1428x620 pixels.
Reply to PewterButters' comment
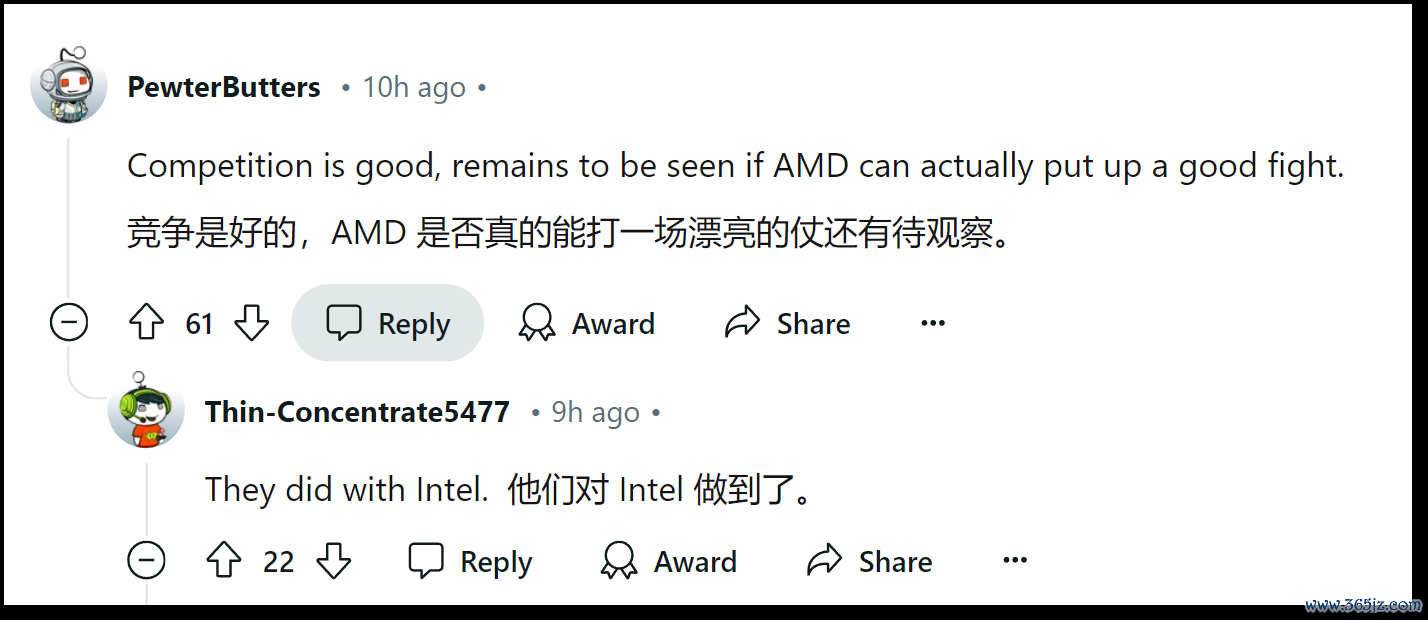[388, 323]
